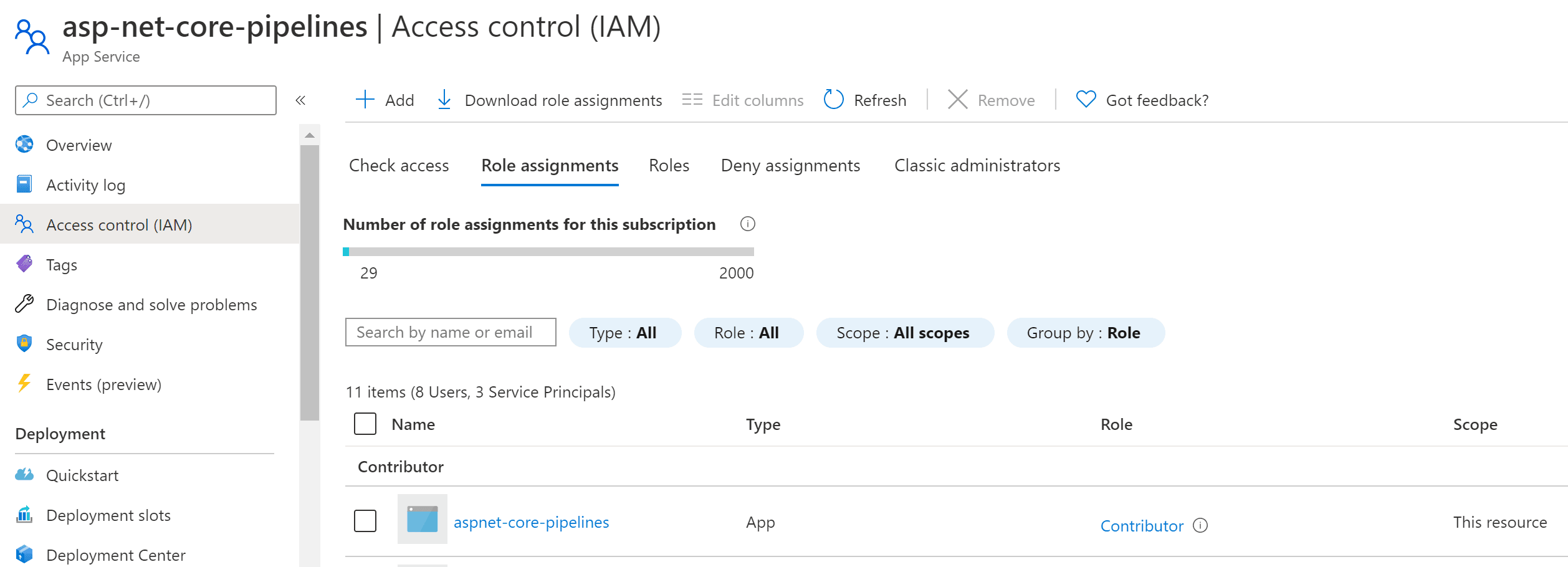The width and height of the screenshot is (1568, 567).
Task: Click the Access control users icon in header
Action: pos(32,37)
